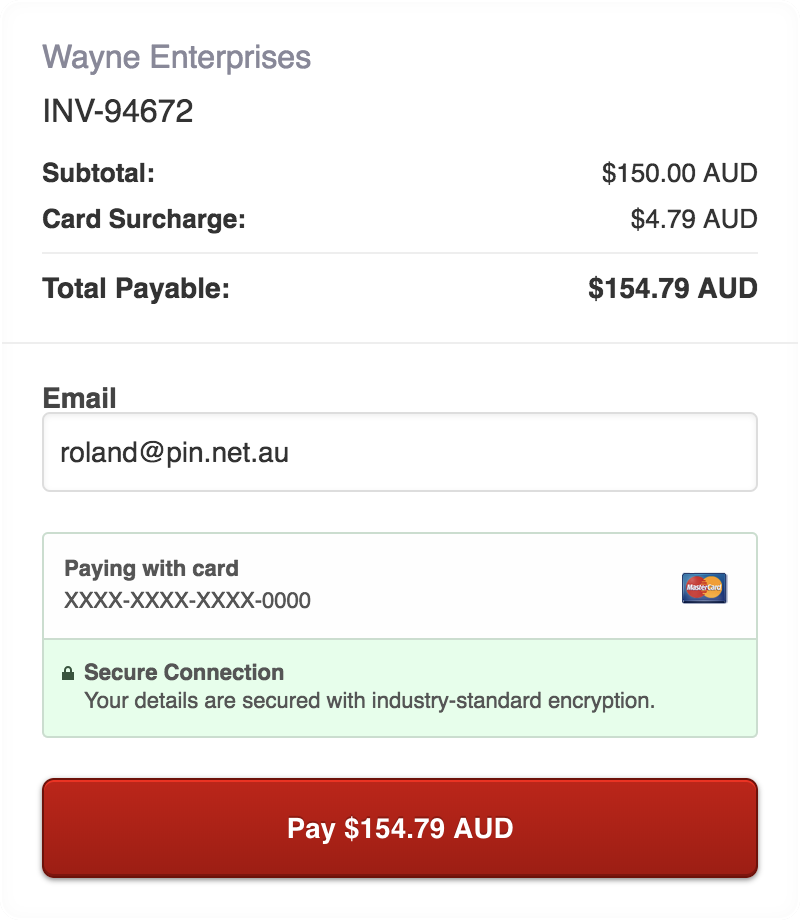
Task: Click the roland@pin.net.au email text
Action: point(174,452)
